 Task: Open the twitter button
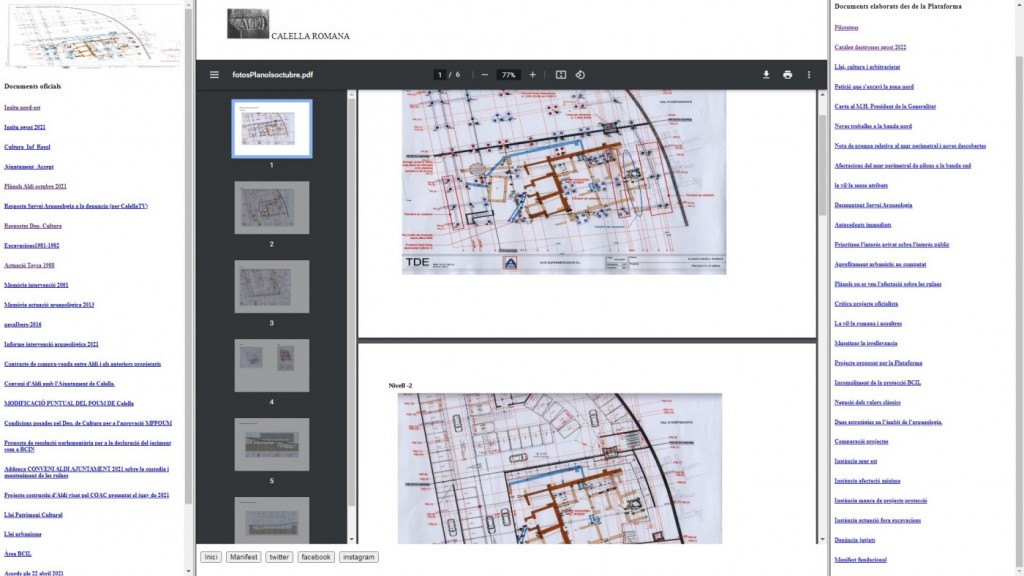tap(279, 557)
